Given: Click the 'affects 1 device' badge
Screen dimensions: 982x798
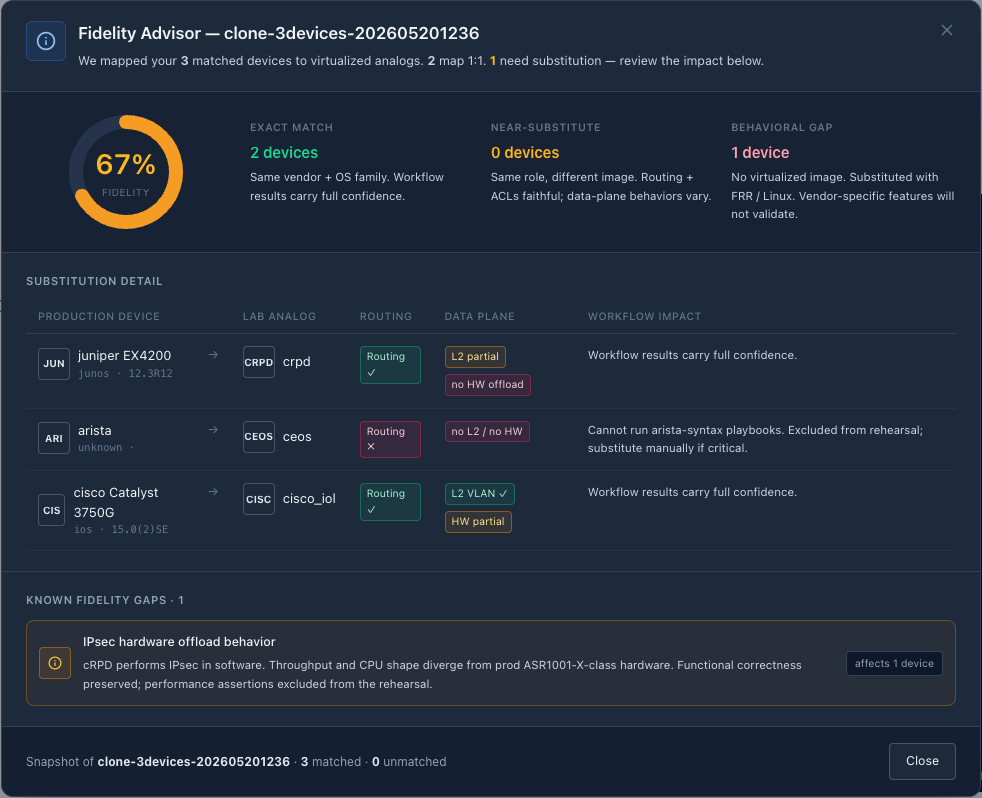Looking at the screenshot, I should [894, 663].
